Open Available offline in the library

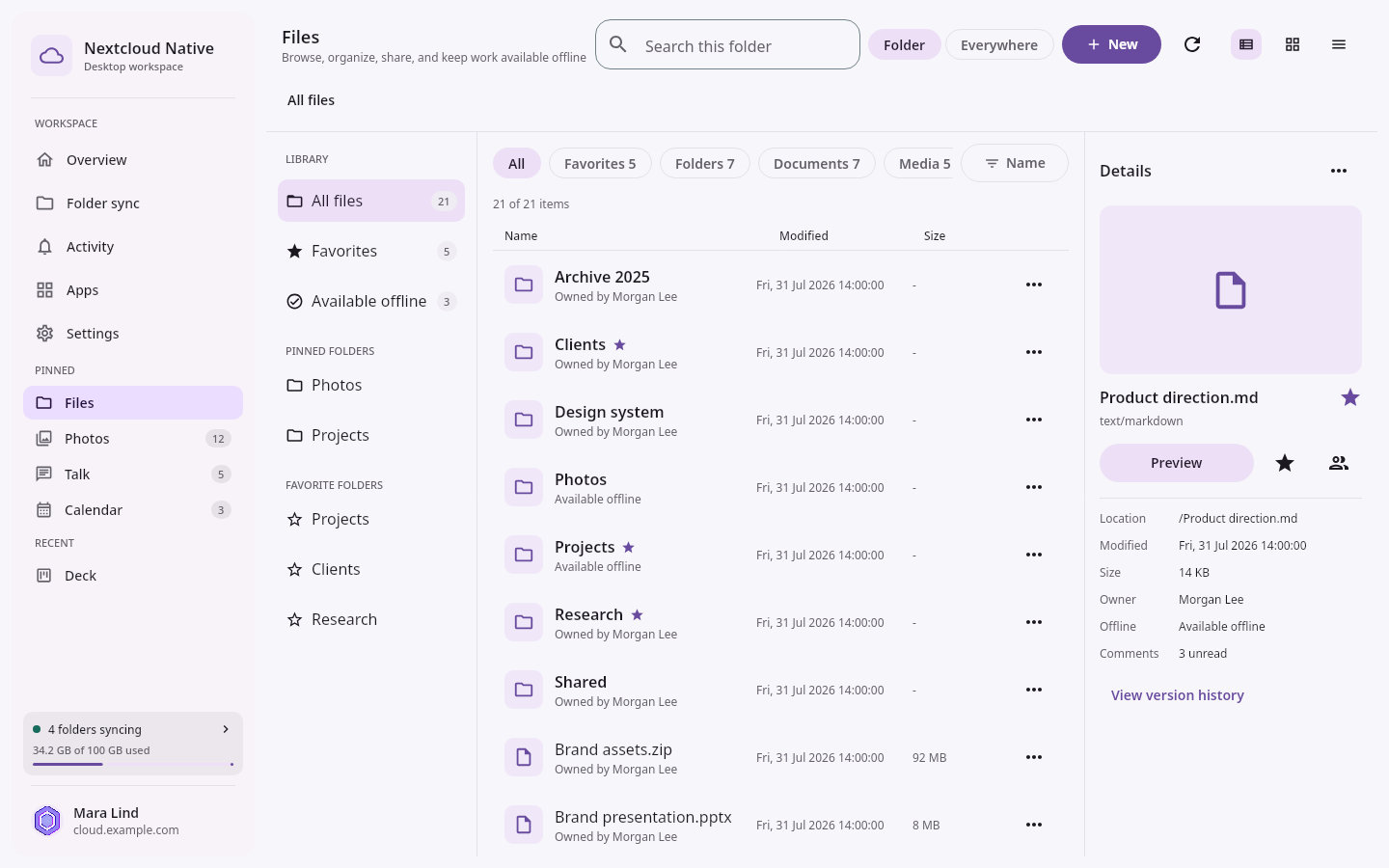point(371,301)
